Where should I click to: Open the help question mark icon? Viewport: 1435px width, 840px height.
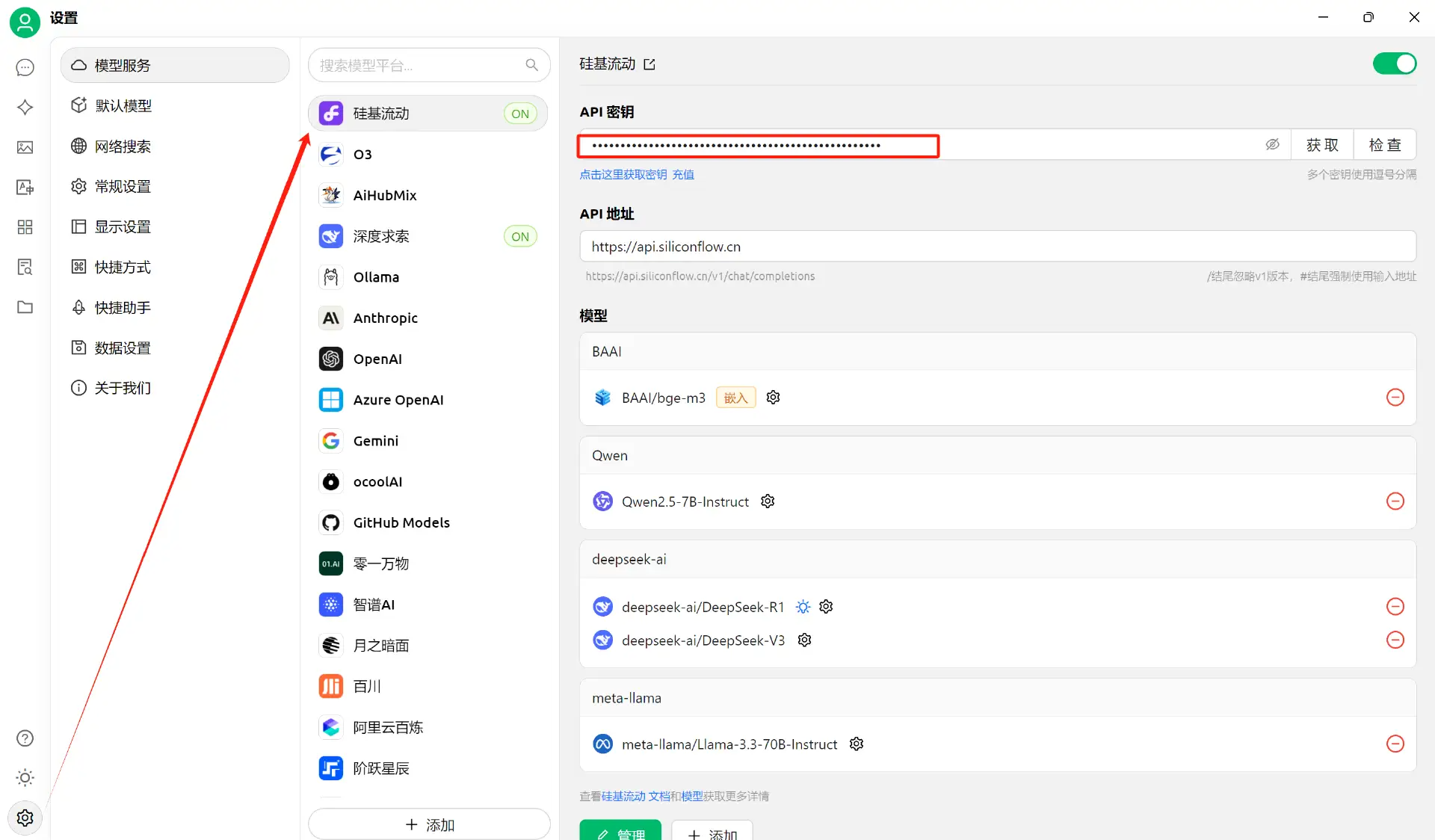25,738
